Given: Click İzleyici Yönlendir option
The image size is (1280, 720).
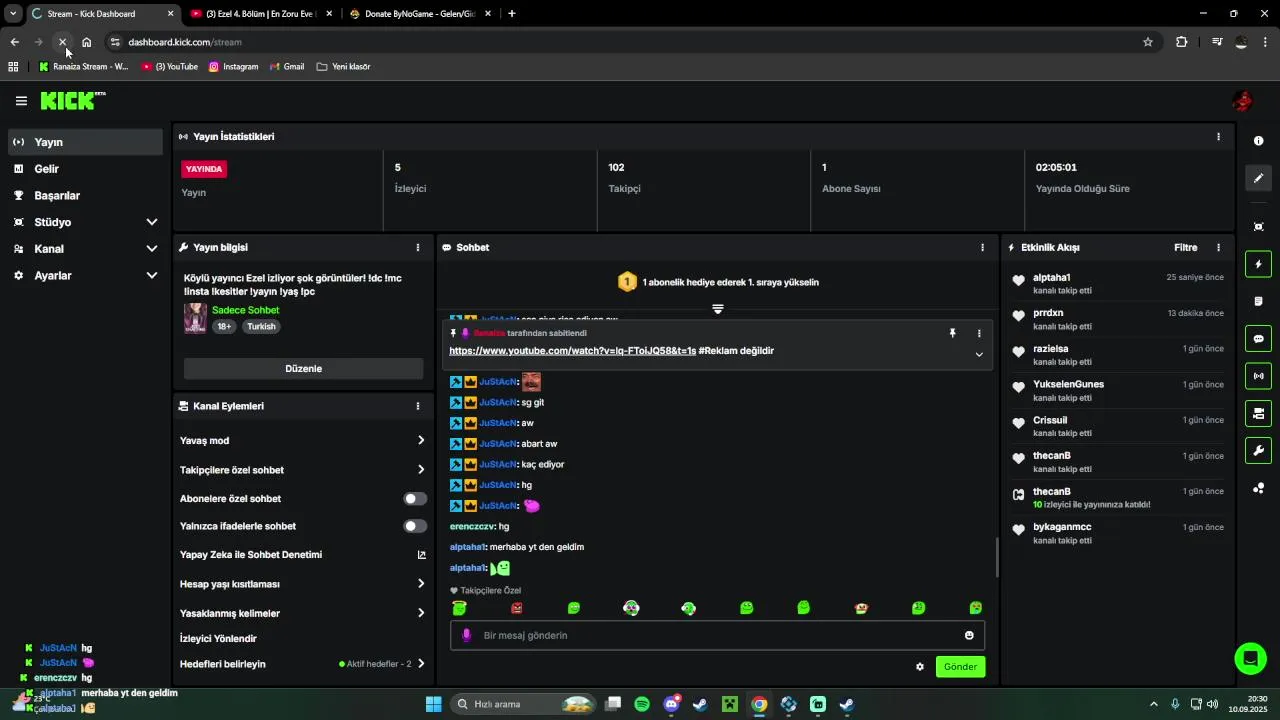Looking at the screenshot, I should coord(218,639).
